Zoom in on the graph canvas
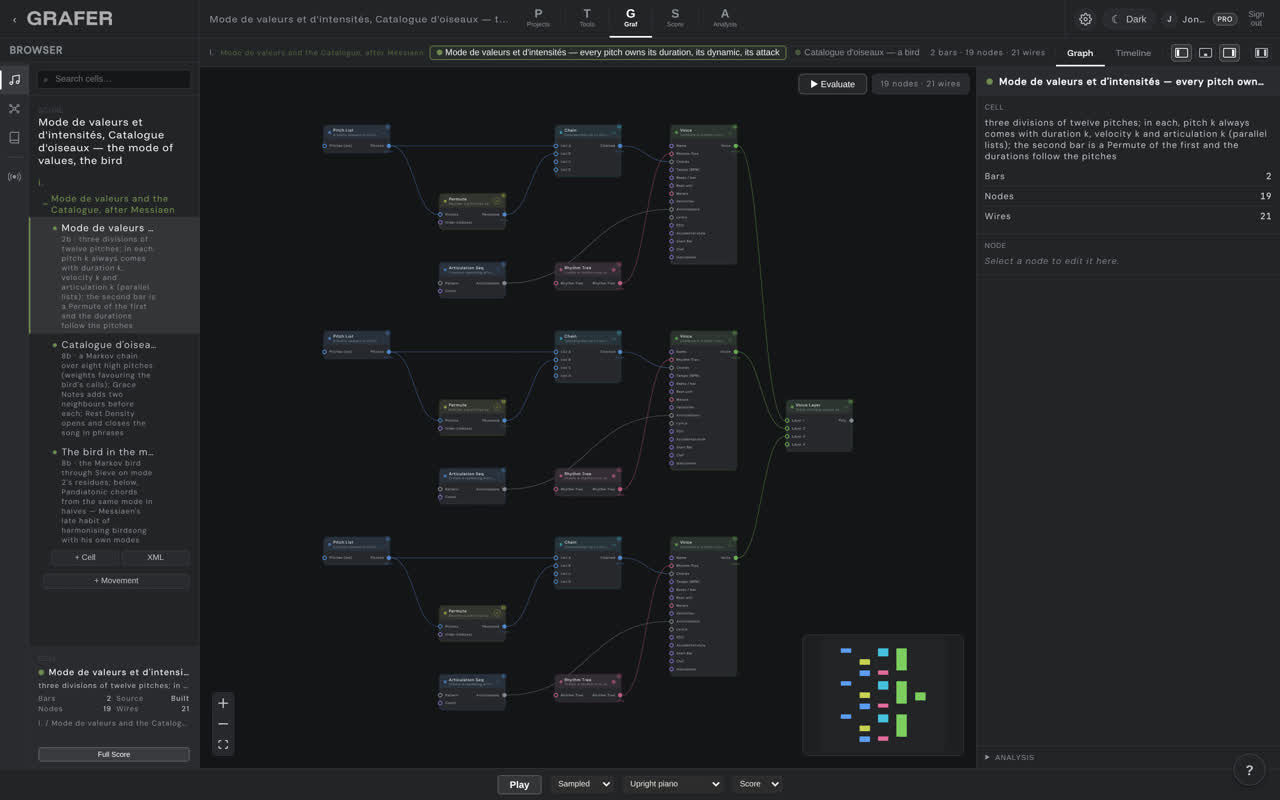Screen dimensions: 1280x800 (x=223, y=703)
